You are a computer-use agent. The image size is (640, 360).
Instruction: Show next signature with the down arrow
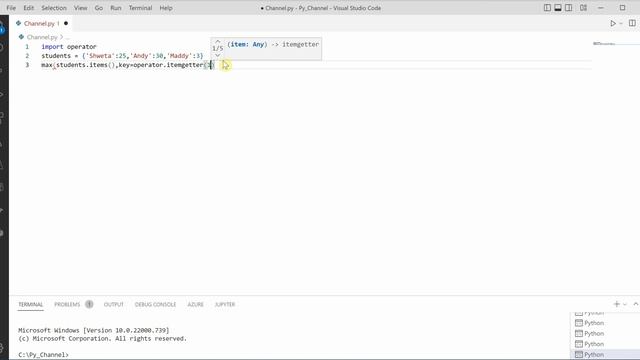click(x=218, y=55)
